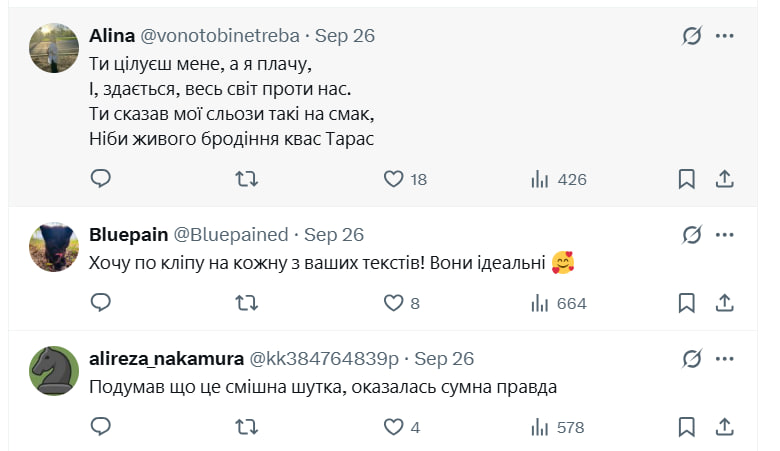Repost Alina's poem tweet

pyautogui.click(x=246, y=179)
